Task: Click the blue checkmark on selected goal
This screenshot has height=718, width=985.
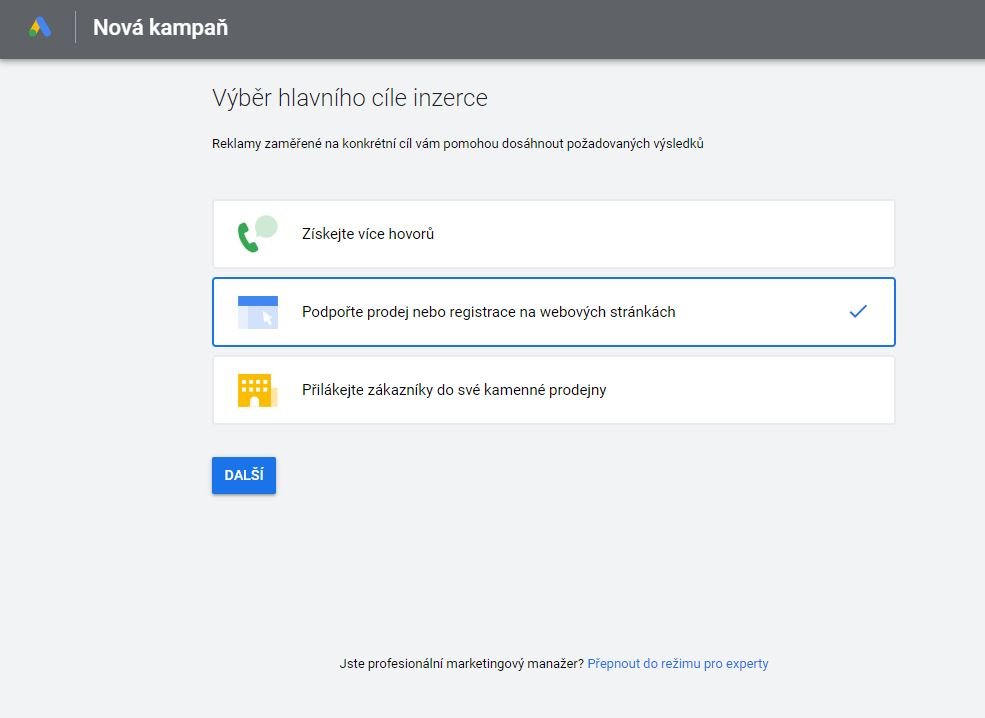Action: (x=858, y=311)
